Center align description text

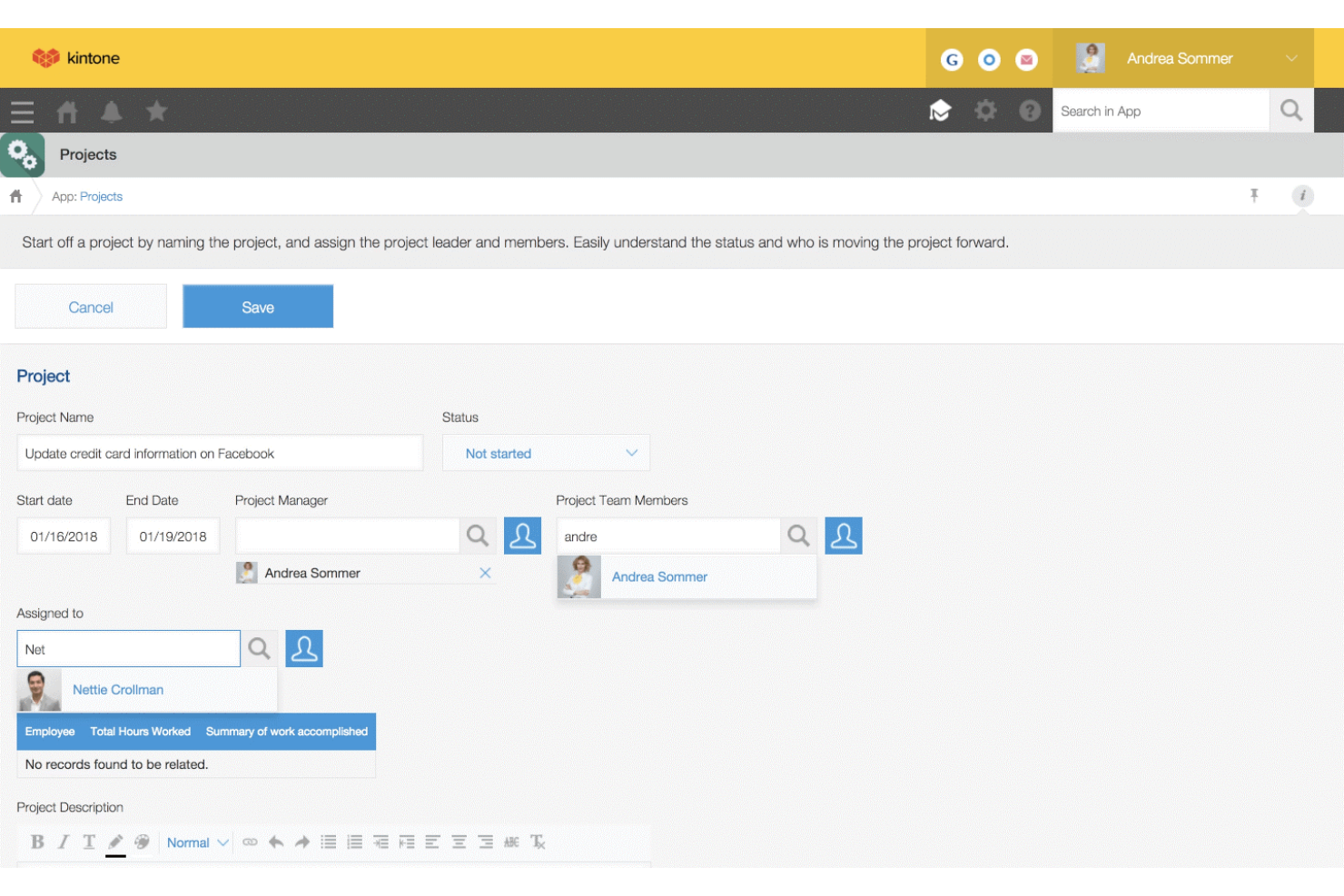tap(460, 842)
